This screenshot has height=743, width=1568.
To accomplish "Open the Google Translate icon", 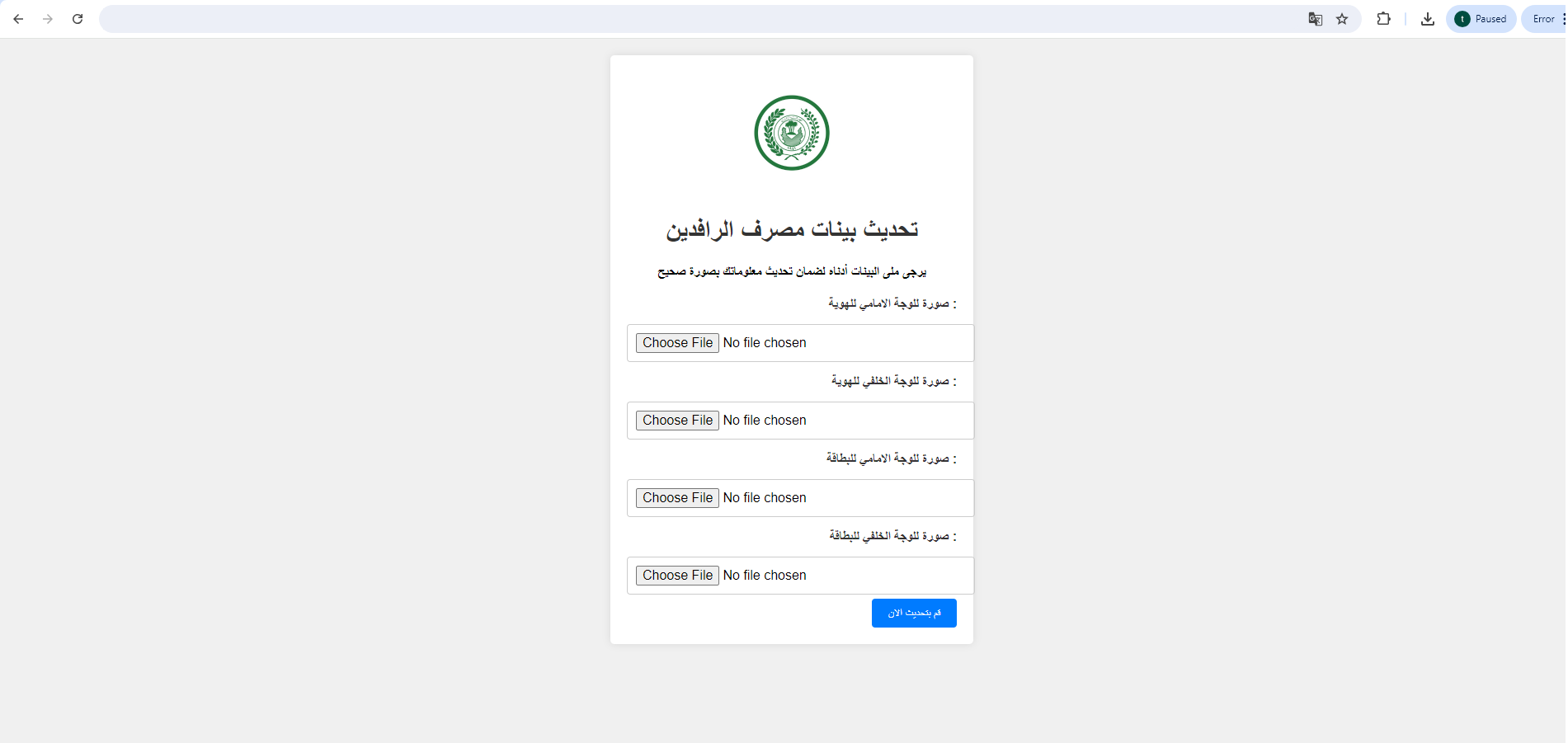I will 1316,19.
